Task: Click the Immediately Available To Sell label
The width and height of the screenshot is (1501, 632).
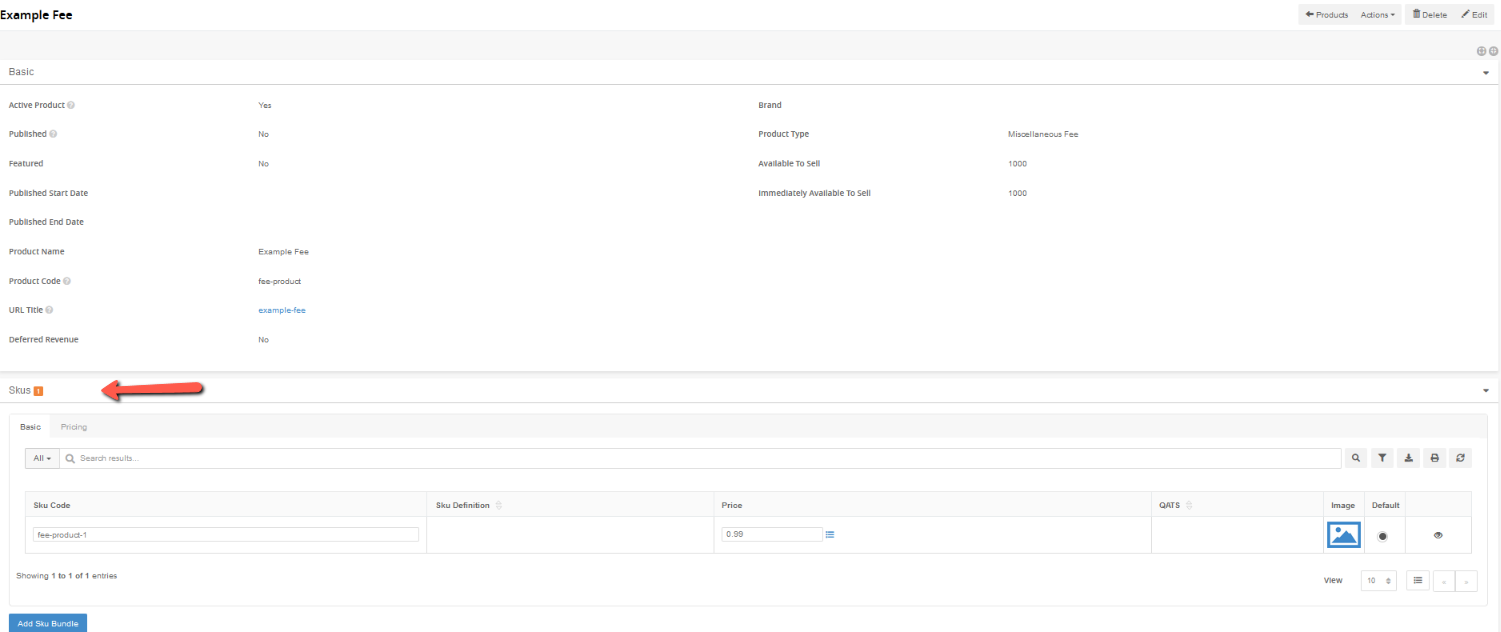Action: (814, 193)
